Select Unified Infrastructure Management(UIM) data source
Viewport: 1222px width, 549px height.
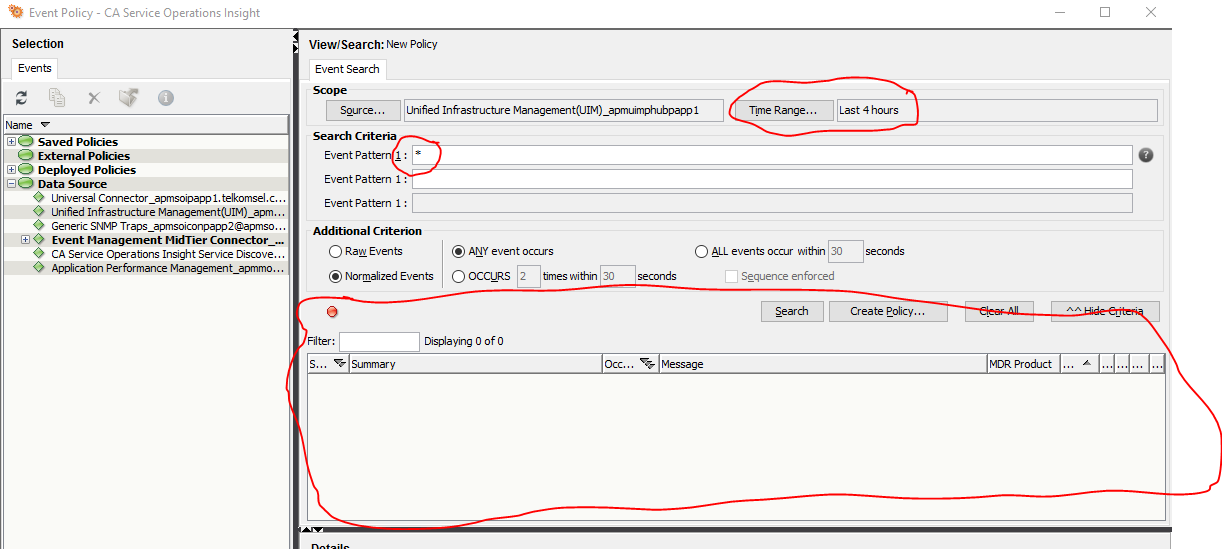pos(168,212)
